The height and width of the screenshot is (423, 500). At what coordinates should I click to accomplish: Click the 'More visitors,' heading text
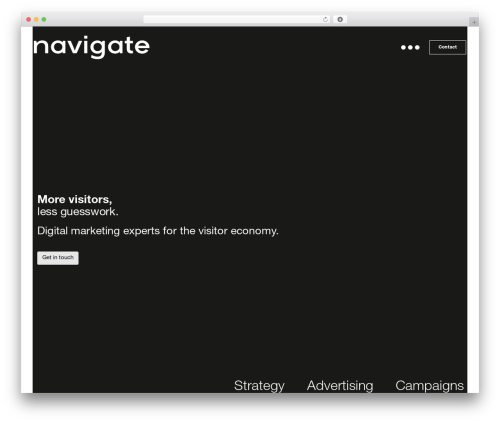75,199
